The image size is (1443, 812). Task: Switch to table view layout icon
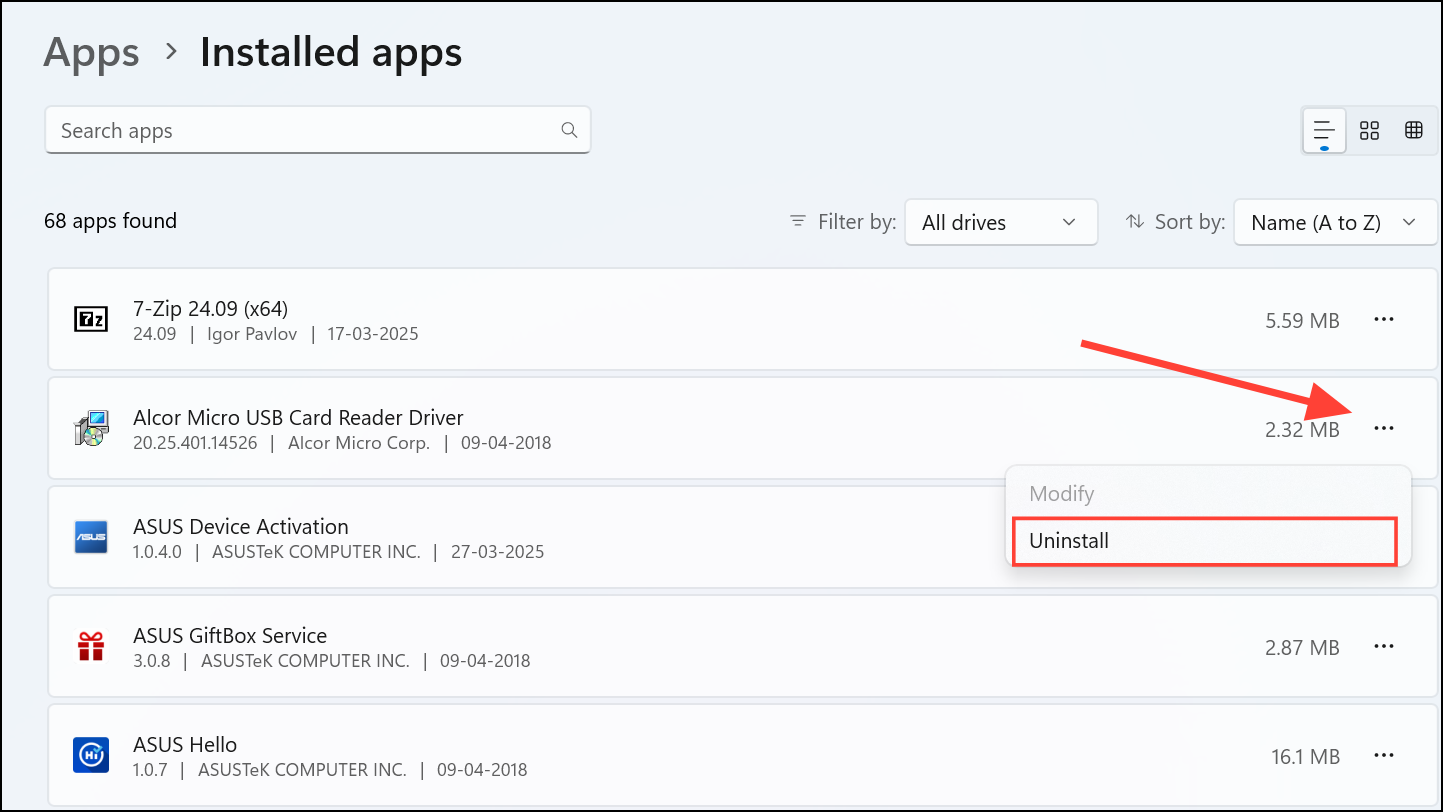point(1413,131)
